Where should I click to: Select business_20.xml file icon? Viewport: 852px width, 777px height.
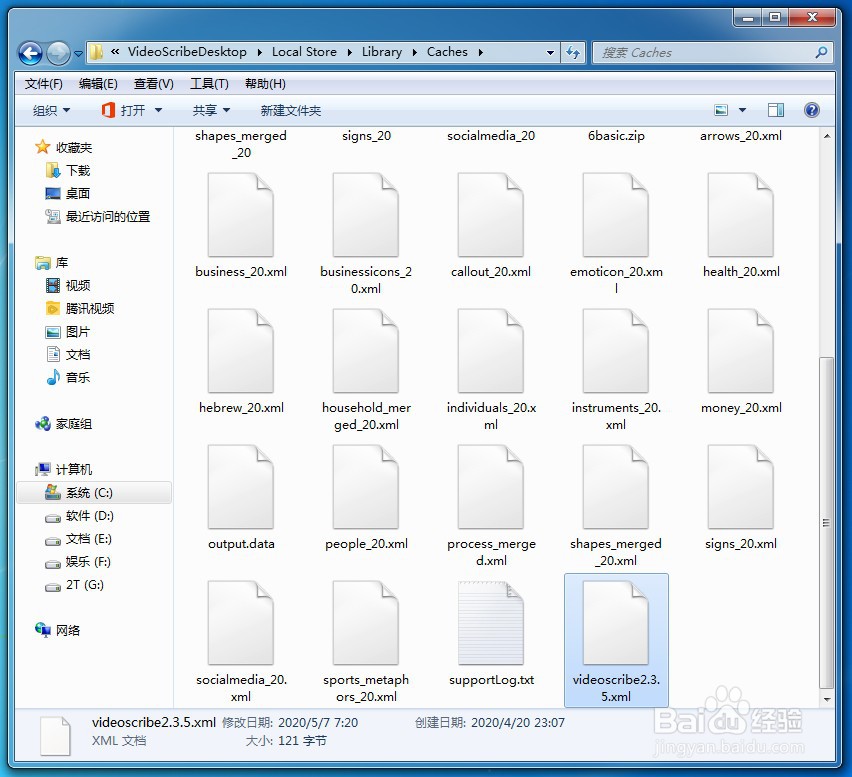tap(241, 215)
